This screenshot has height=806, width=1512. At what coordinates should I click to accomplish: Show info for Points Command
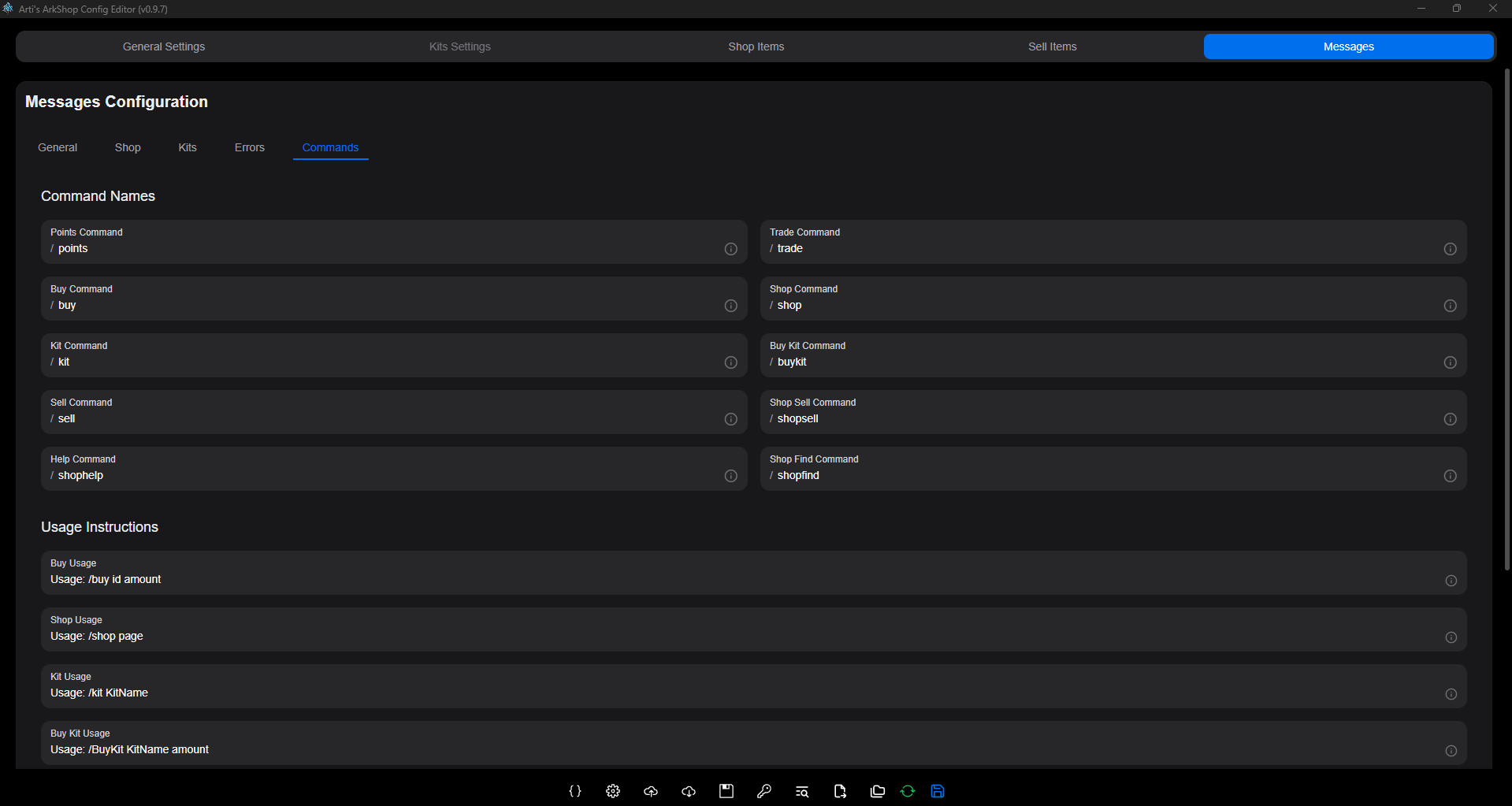730,249
